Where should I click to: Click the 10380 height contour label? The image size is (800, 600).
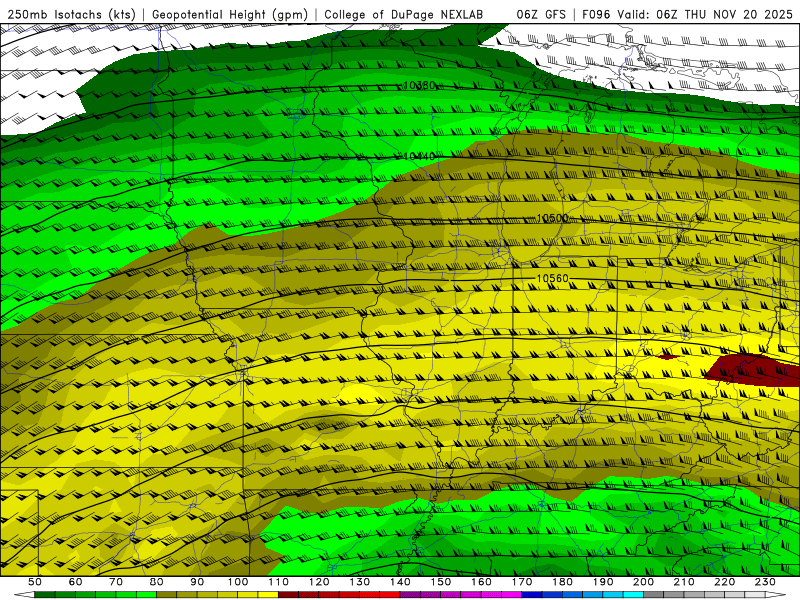coord(419,85)
